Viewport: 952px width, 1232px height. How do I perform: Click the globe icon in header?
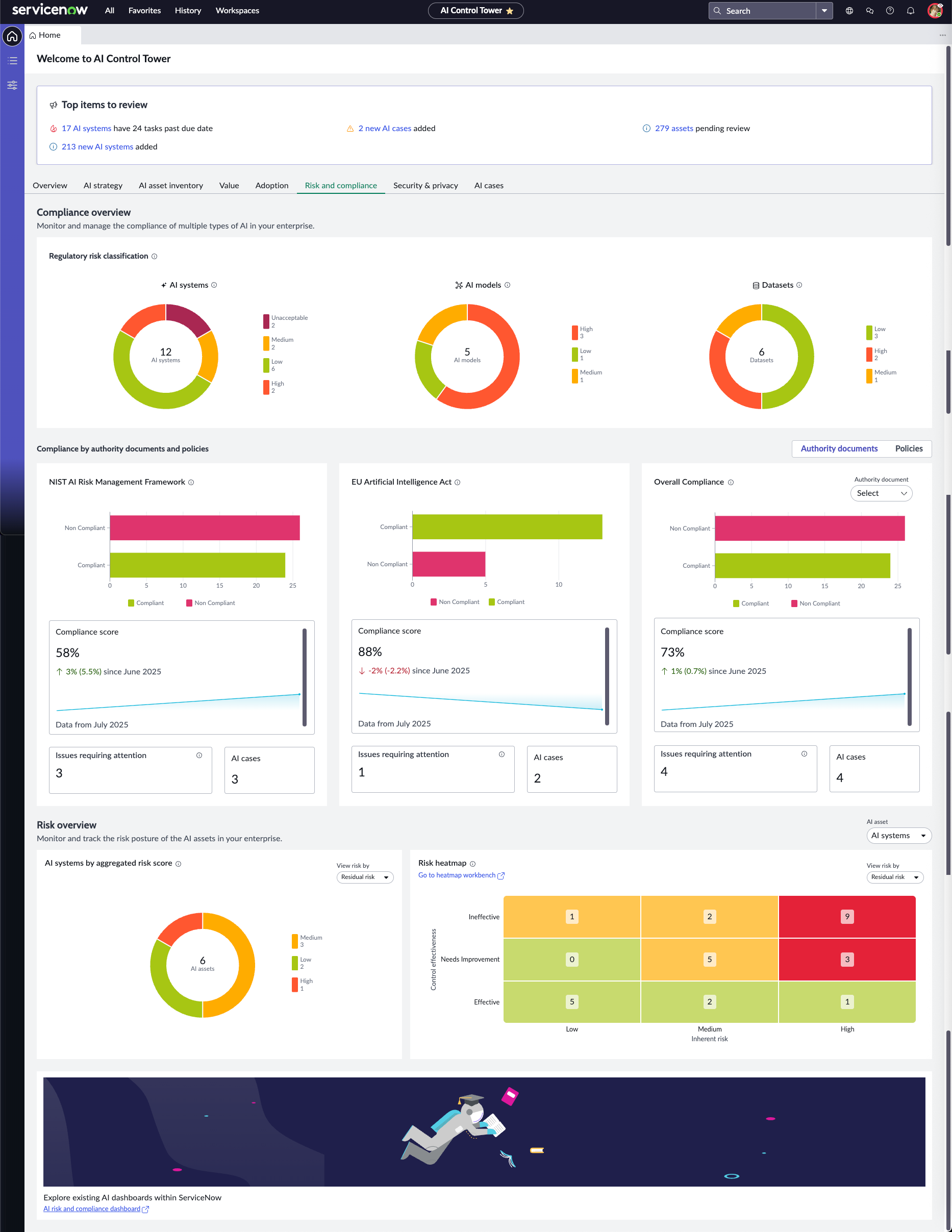click(x=849, y=11)
